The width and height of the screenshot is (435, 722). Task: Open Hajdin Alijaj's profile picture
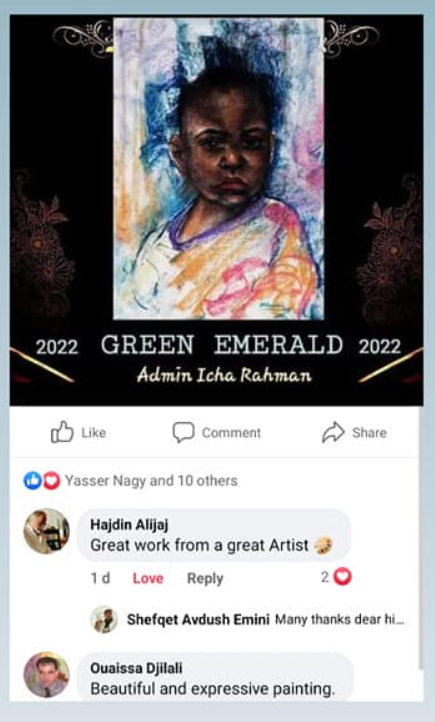coord(46,531)
